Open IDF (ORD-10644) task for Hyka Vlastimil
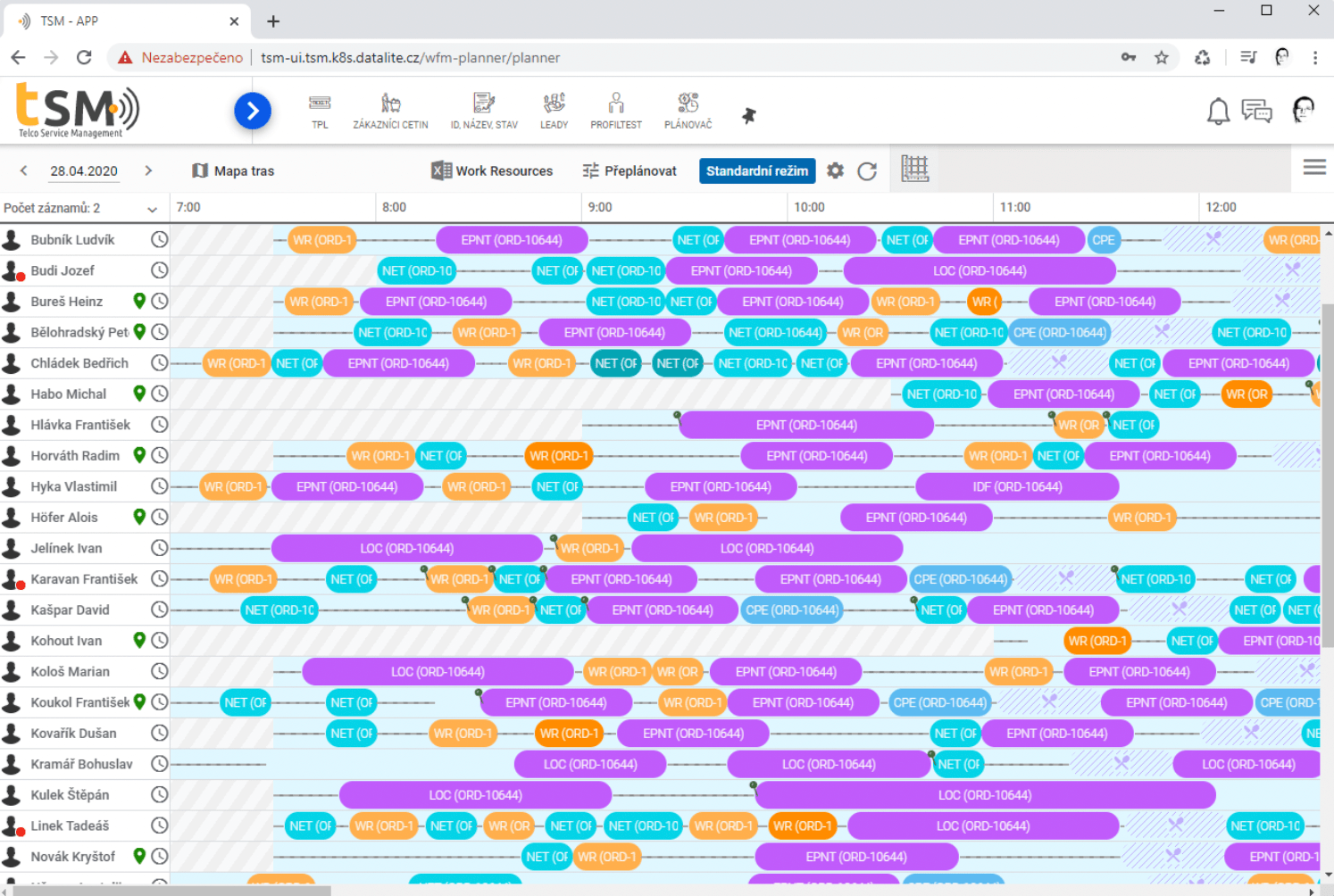Image resolution: width=1334 pixels, height=896 pixels. click(1017, 486)
